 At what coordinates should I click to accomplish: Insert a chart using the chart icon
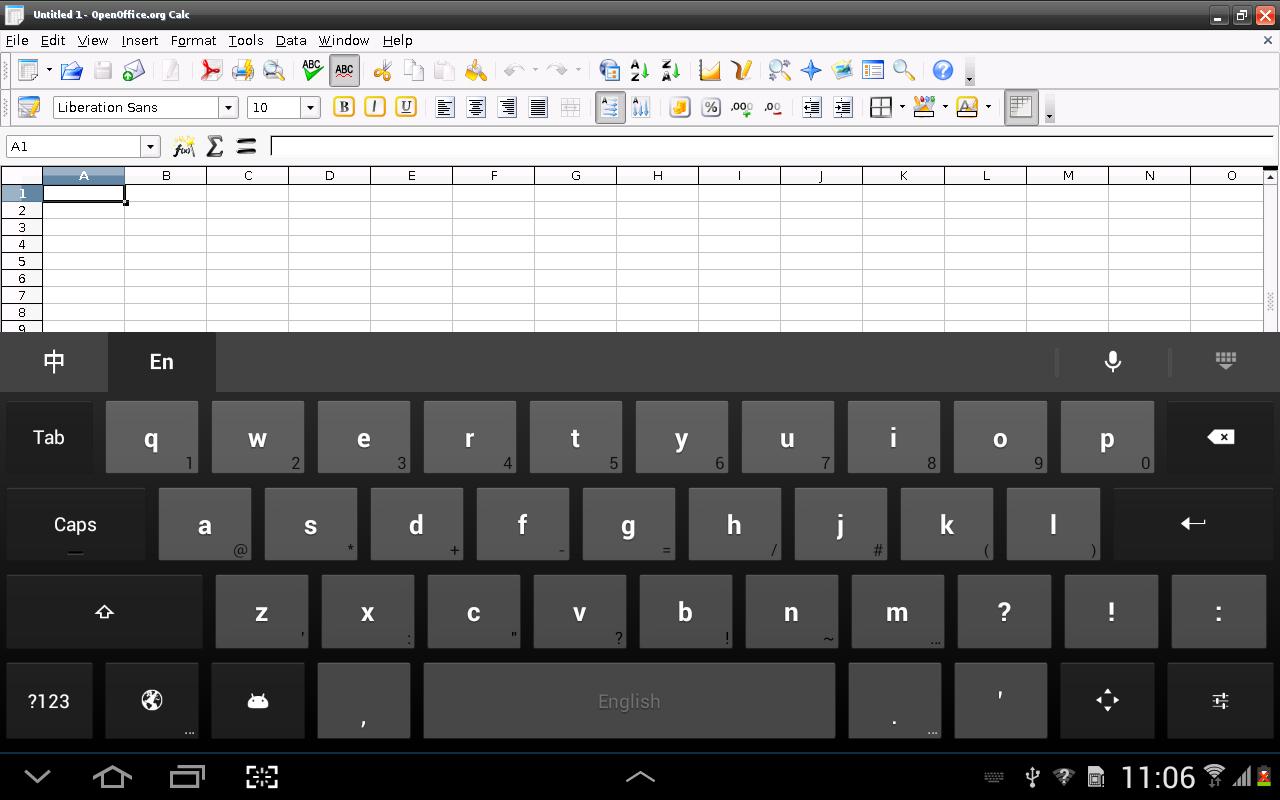710,70
